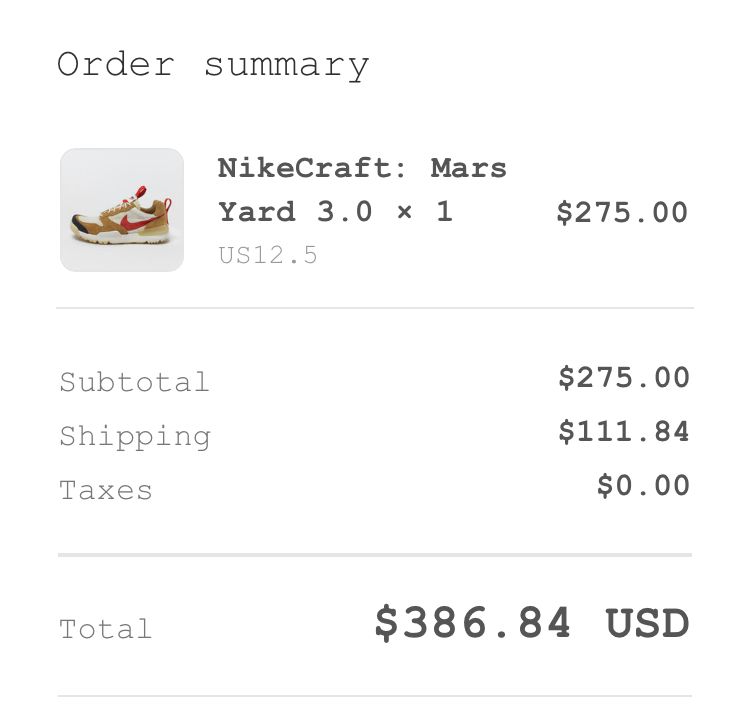750x717 pixels.
Task: Click the Taxes label
Action: coord(106,490)
